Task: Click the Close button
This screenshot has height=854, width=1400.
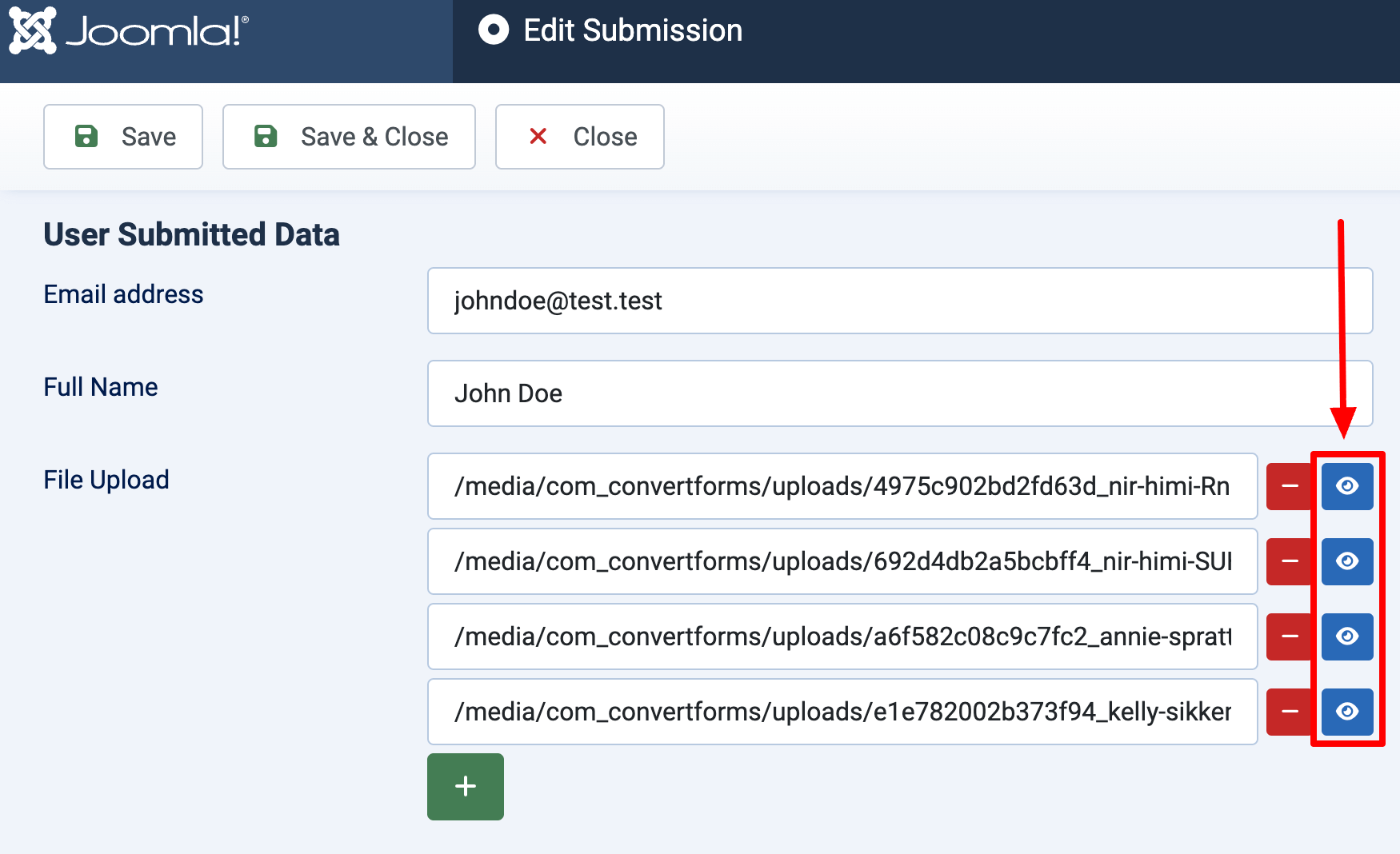Action: pyautogui.click(x=580, y=137)
